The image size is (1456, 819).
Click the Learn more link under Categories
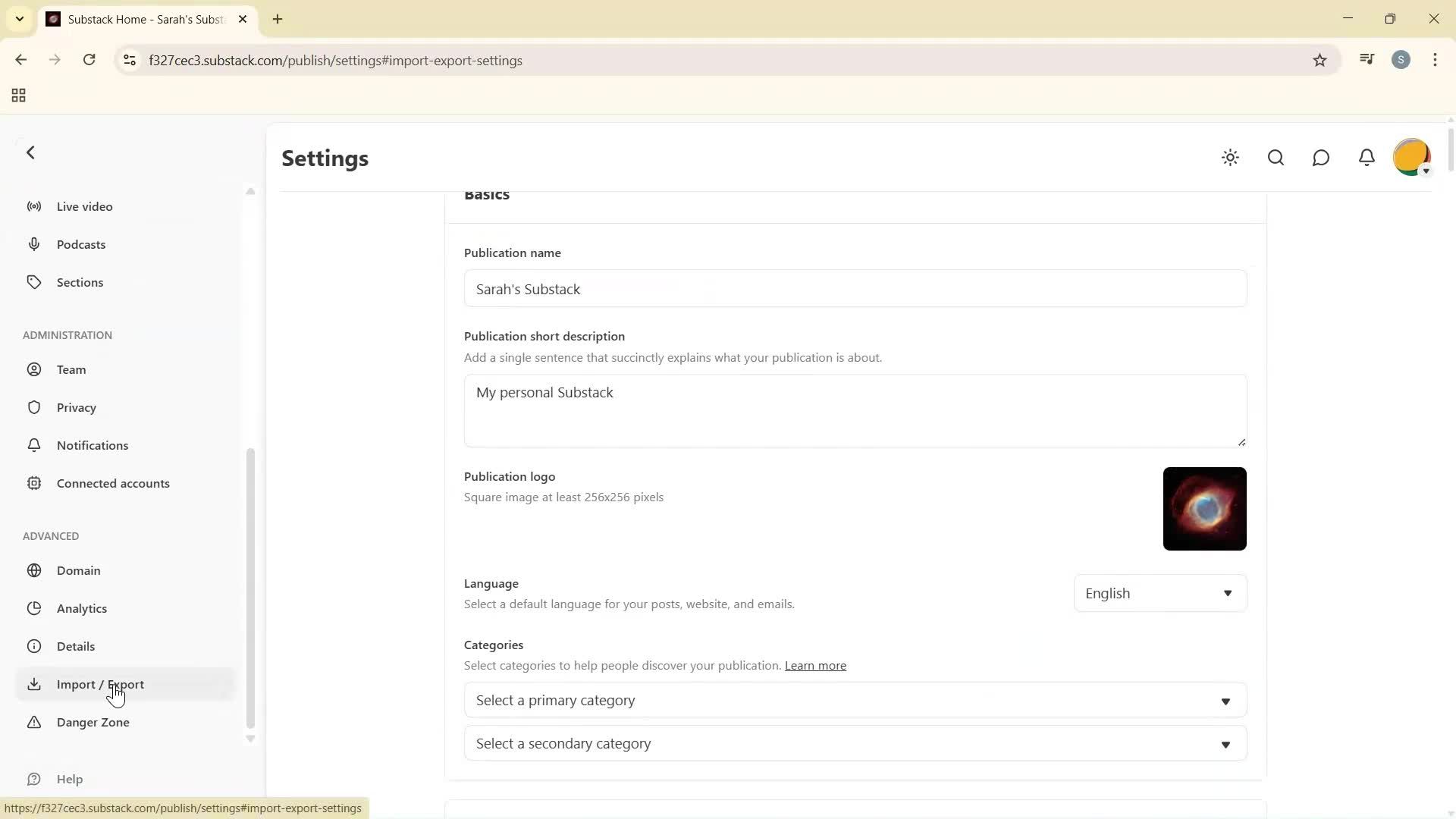click(x=814, y=665)
